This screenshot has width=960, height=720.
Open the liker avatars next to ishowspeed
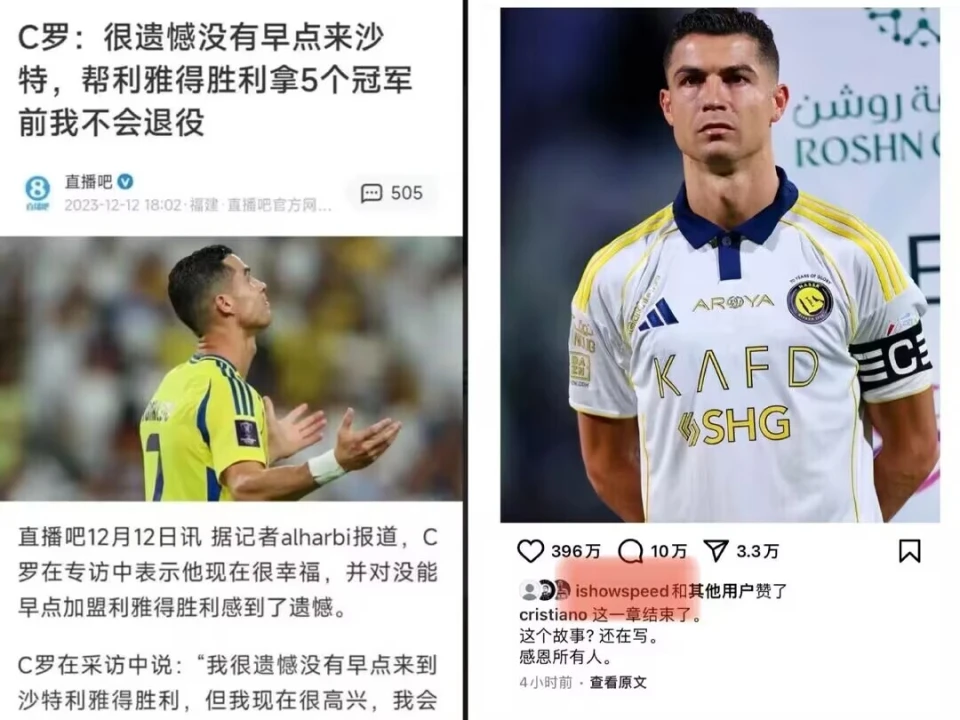tap(545, 590)
